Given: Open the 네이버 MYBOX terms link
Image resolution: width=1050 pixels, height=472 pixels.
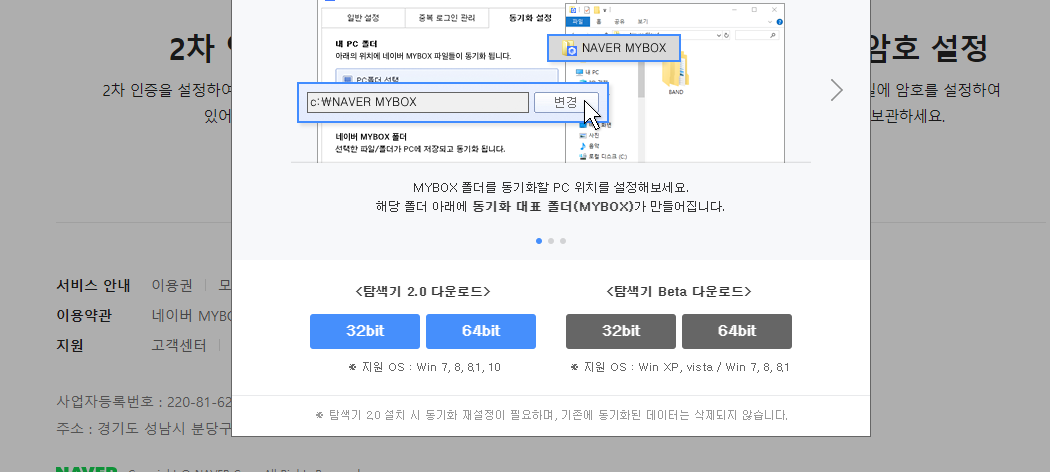Looking at the screenshot, I should coord(192,315).
